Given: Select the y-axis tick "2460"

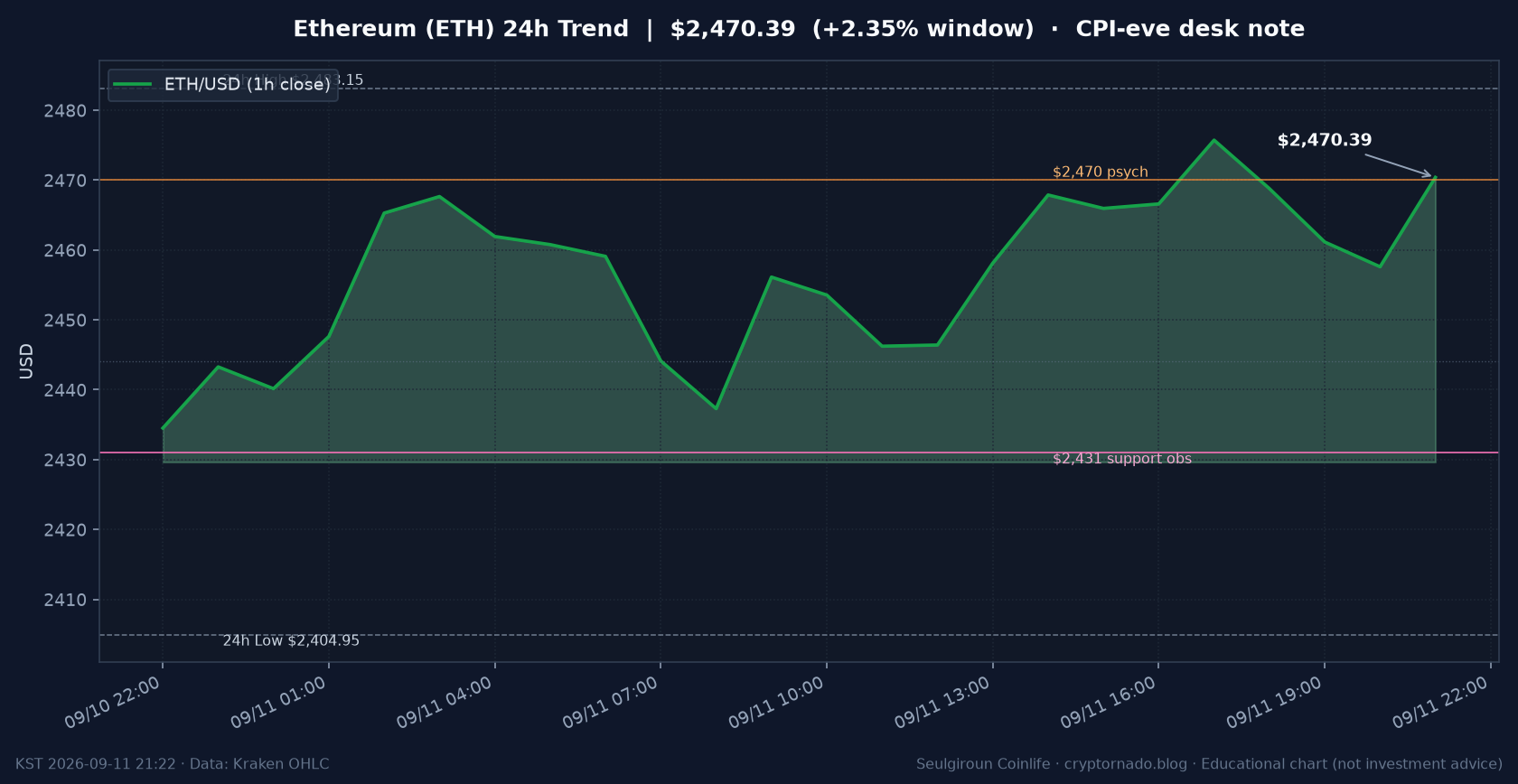Looking at the screenshot, I should pos(65,251).
